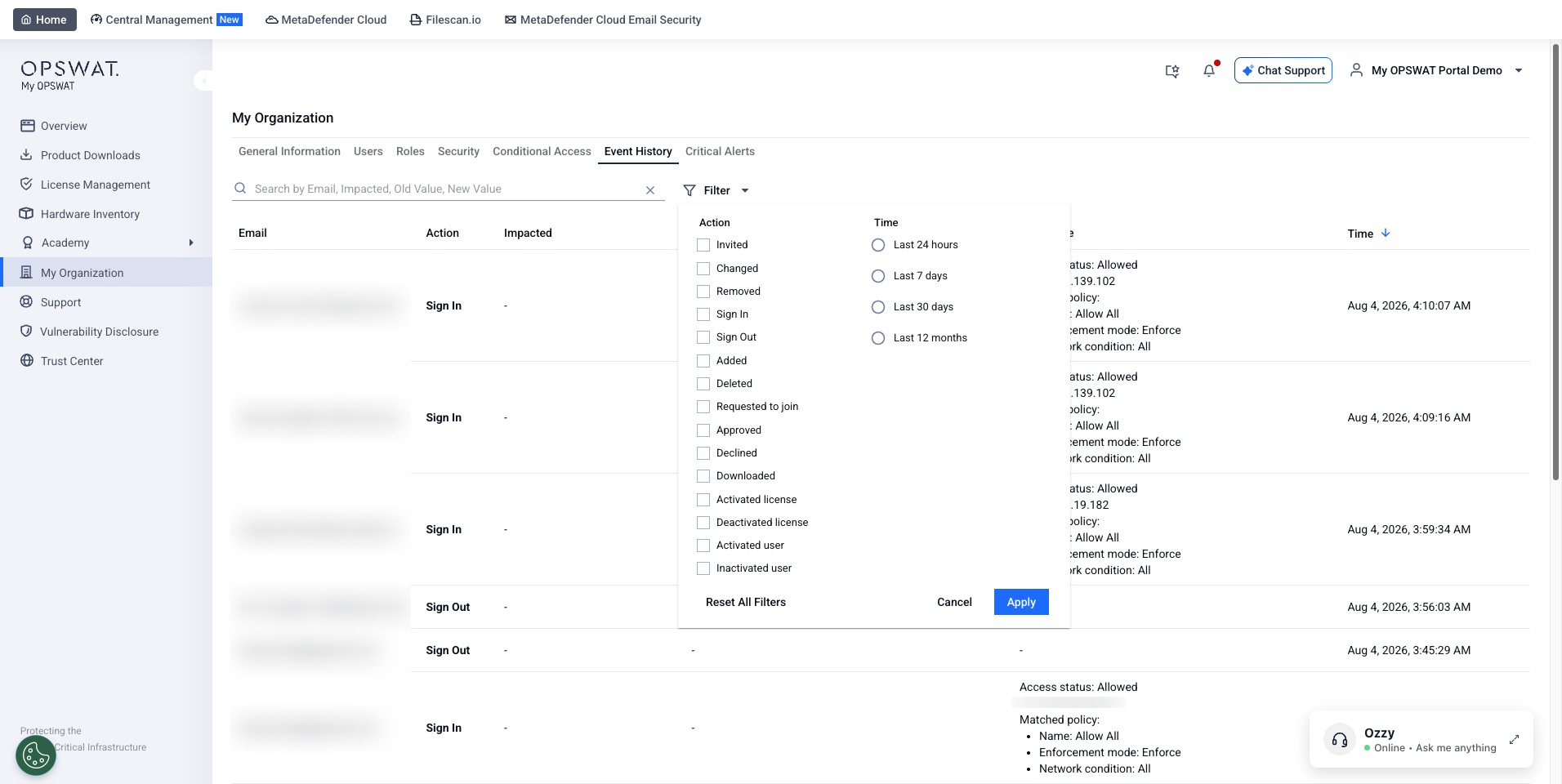Click the feedback icon beside the bell
This screenshot has width=1562, height=784.
tap(1172, 71)
